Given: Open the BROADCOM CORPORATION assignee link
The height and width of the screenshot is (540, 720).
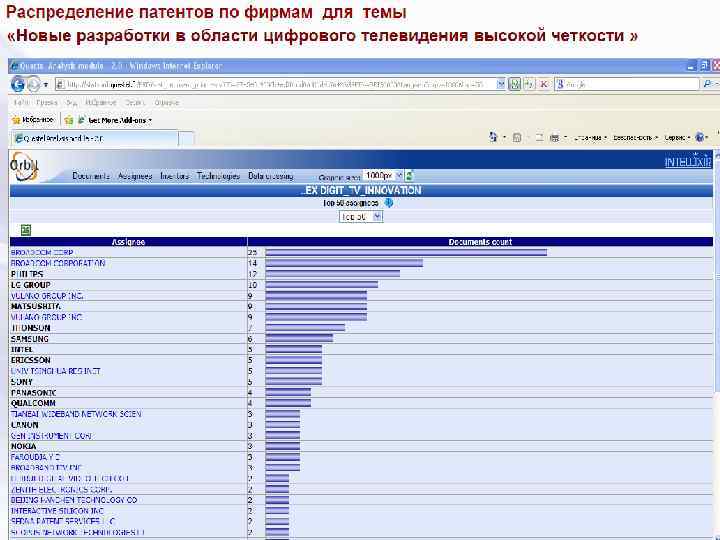Looking at the screenshot, I should [x=58, y=263].
